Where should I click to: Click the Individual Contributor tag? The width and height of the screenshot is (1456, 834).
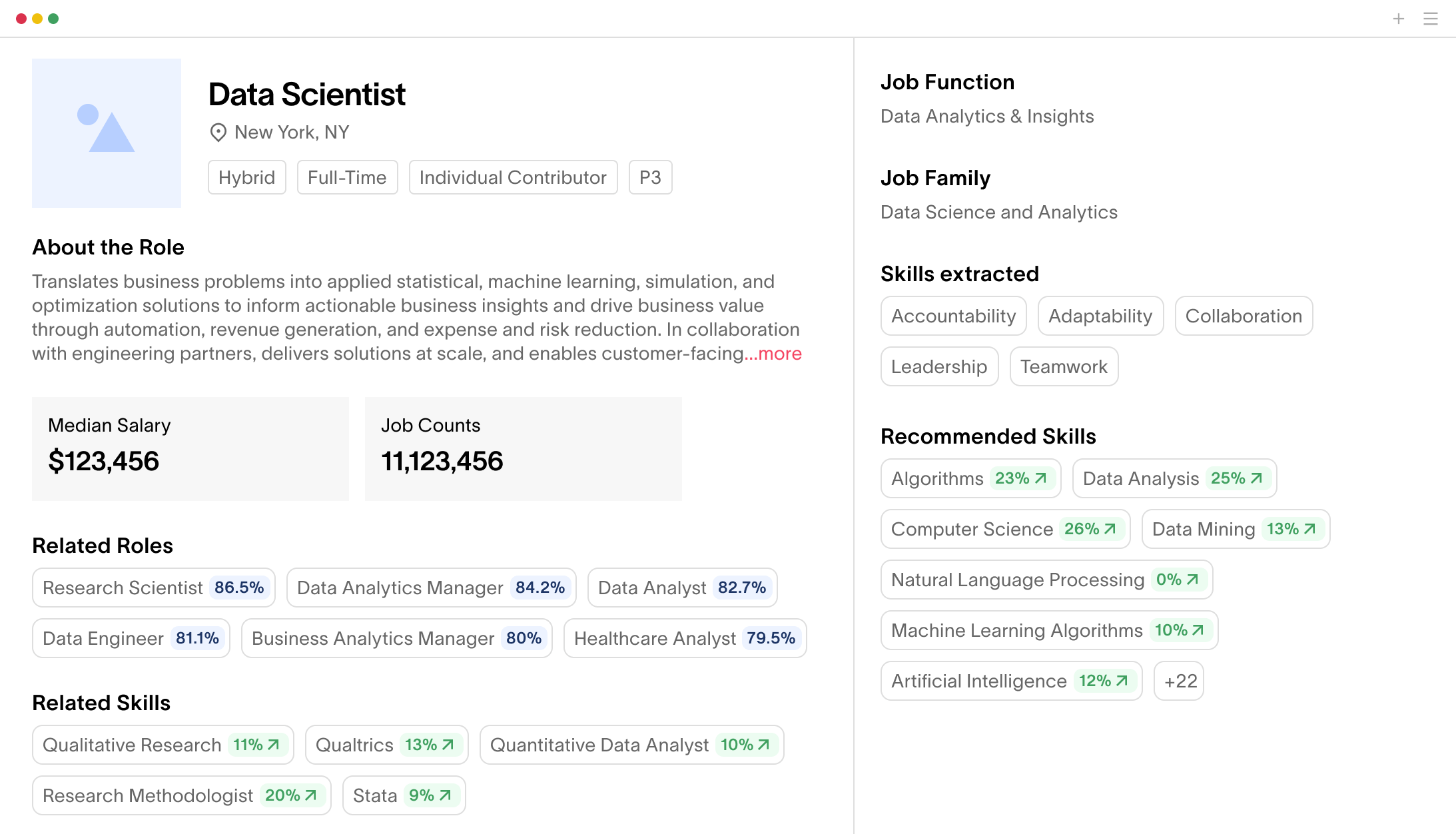tap(514, 177)
